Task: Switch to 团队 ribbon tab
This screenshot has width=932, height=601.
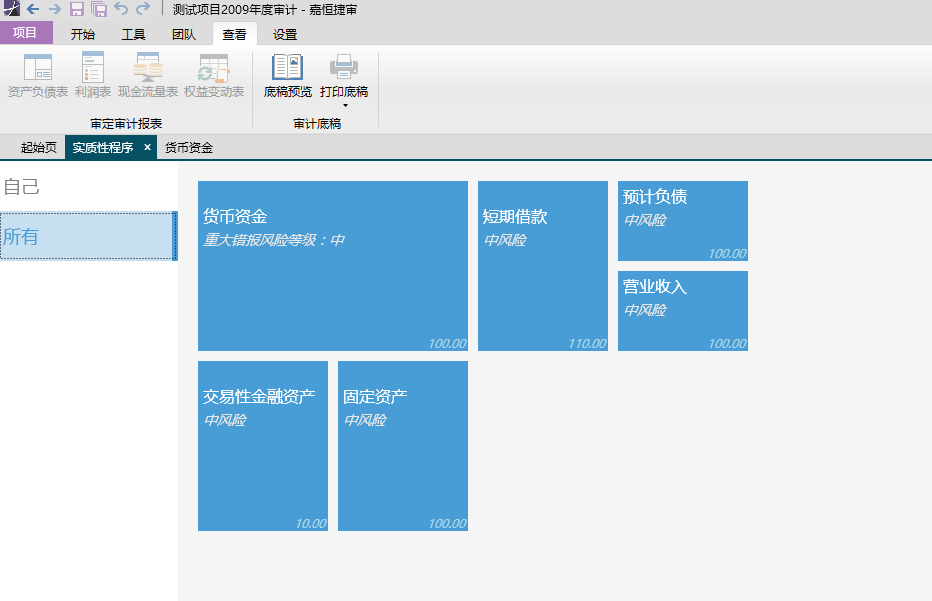Action: (x=184, y=34)
